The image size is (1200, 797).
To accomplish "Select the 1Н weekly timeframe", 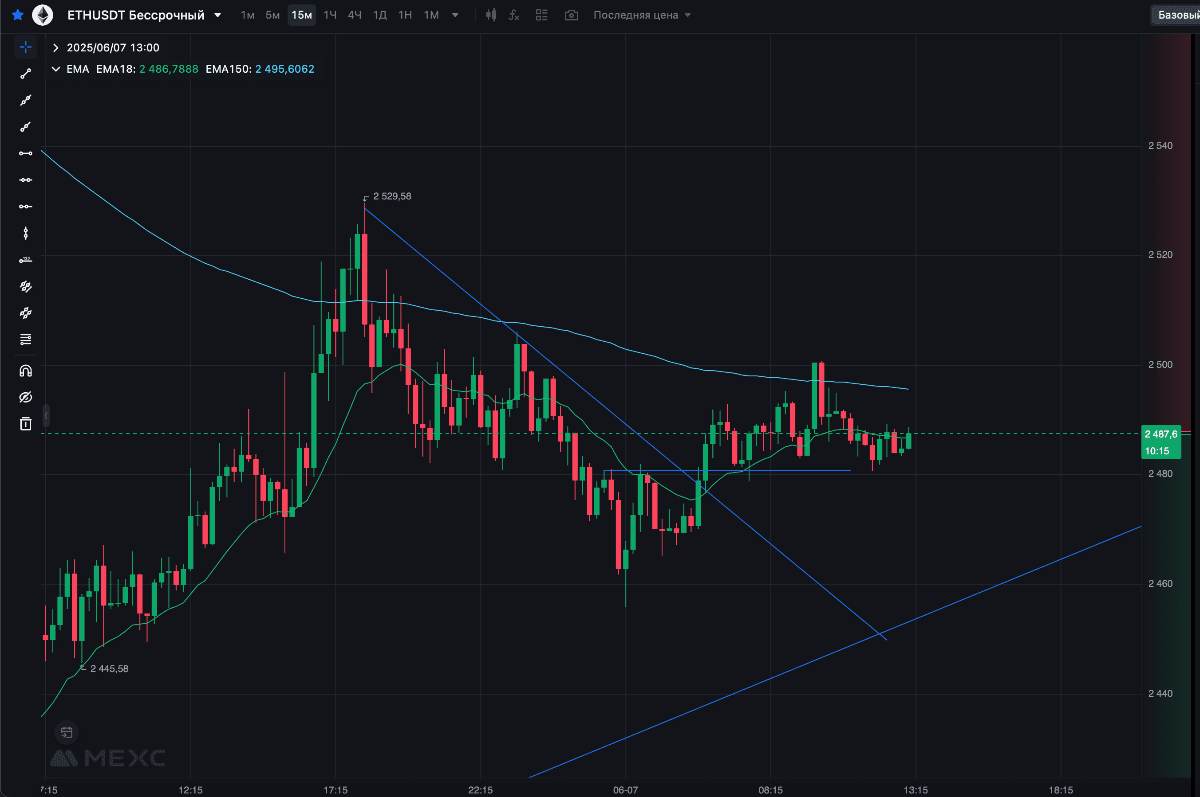I will point(405,15).
